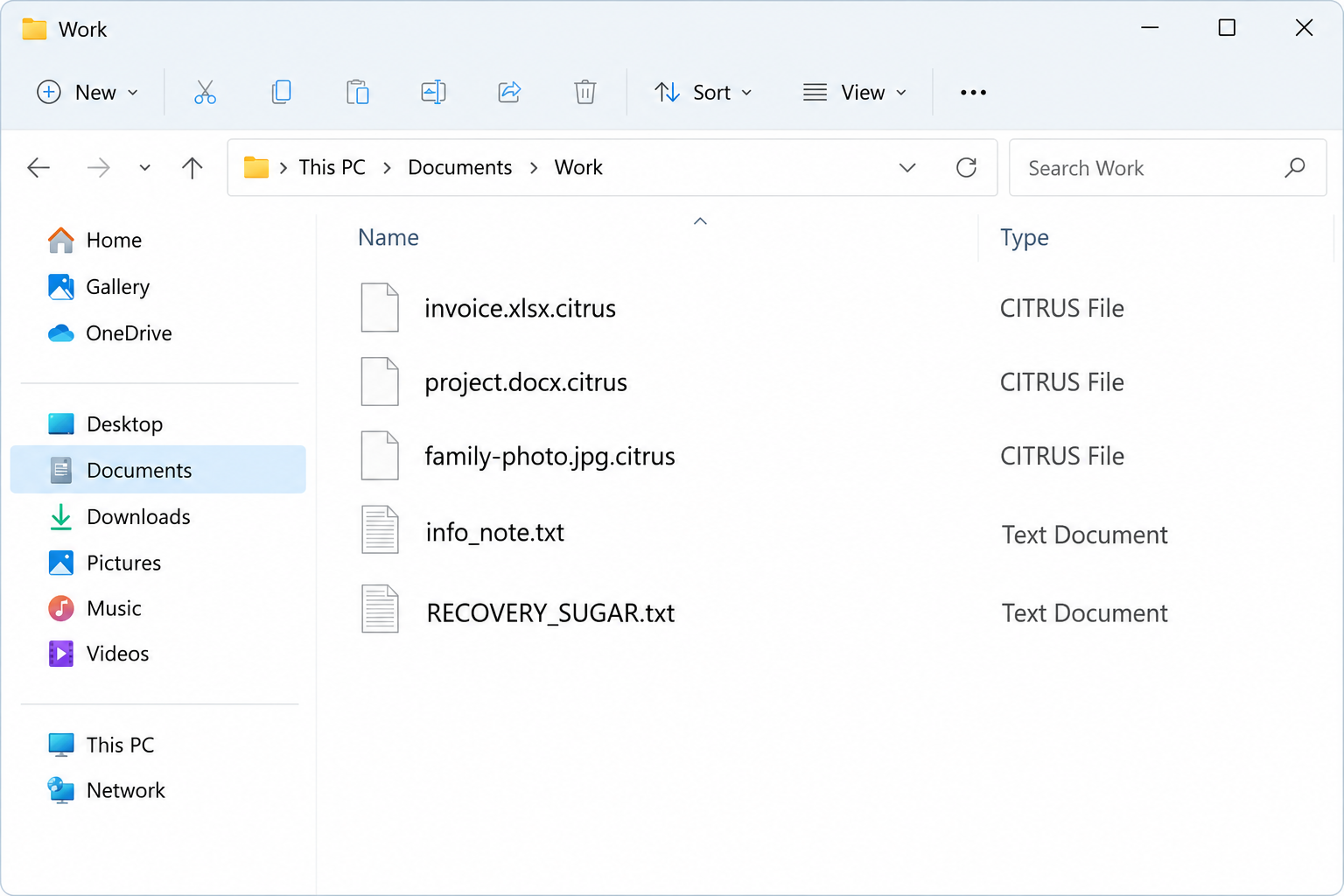The width and height of the screenshot is (1344, 896).
Task: Open the See more ellipsis menu
Action: 973,92
